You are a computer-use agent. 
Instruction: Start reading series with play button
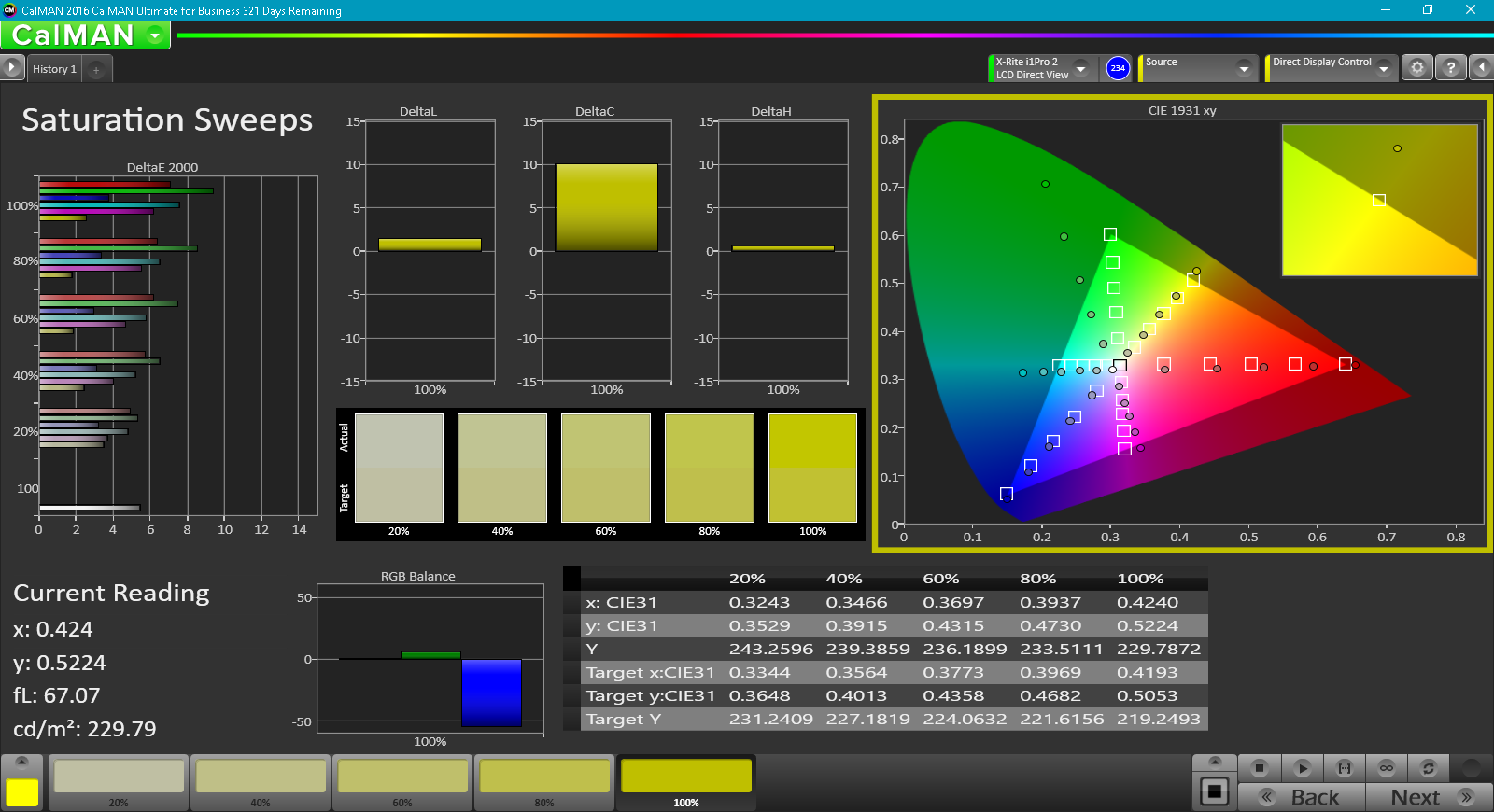click(1302, 768)
